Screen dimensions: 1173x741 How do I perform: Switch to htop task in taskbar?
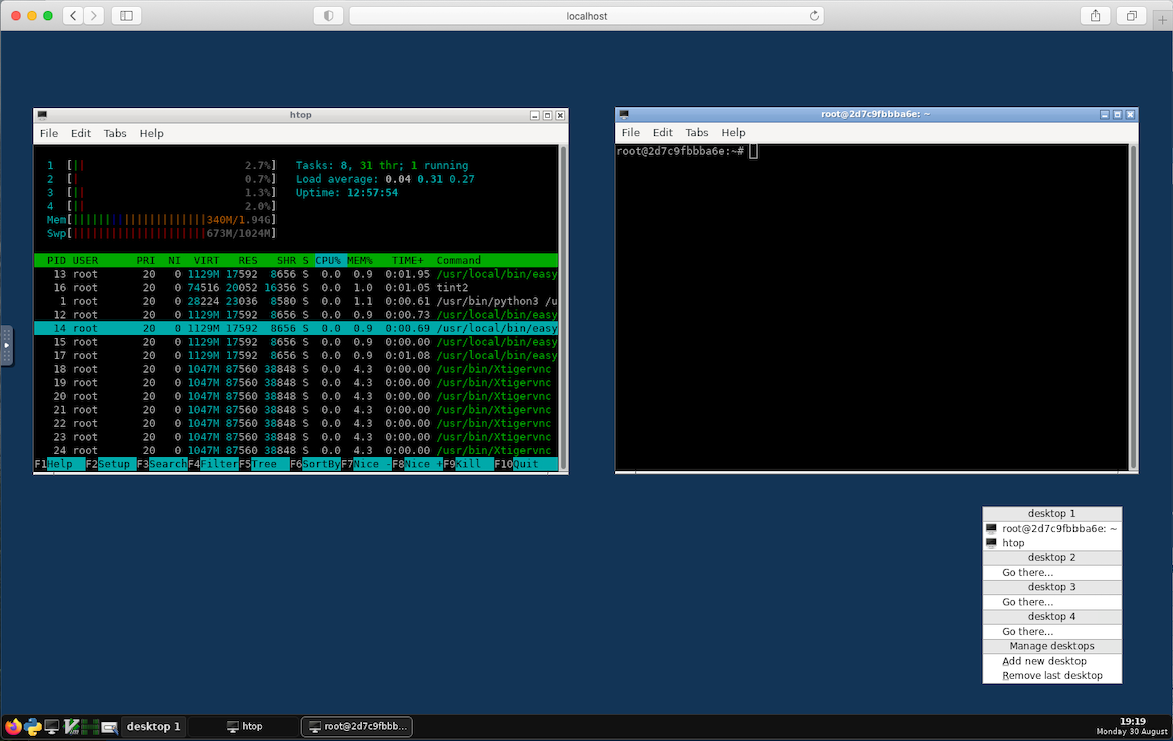244,726
